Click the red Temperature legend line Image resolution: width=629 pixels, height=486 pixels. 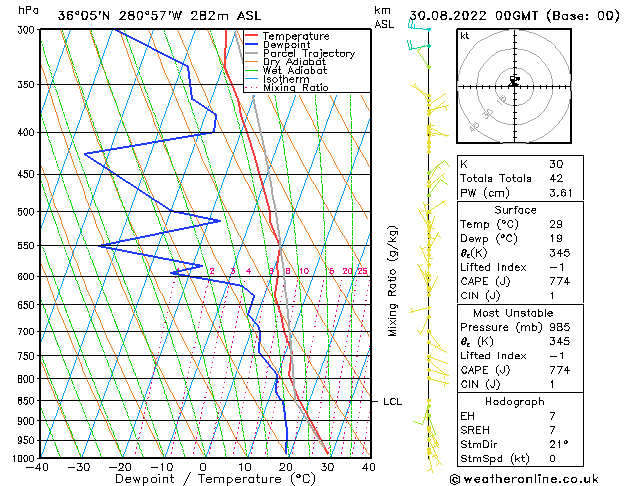click(x=251, y=36)
